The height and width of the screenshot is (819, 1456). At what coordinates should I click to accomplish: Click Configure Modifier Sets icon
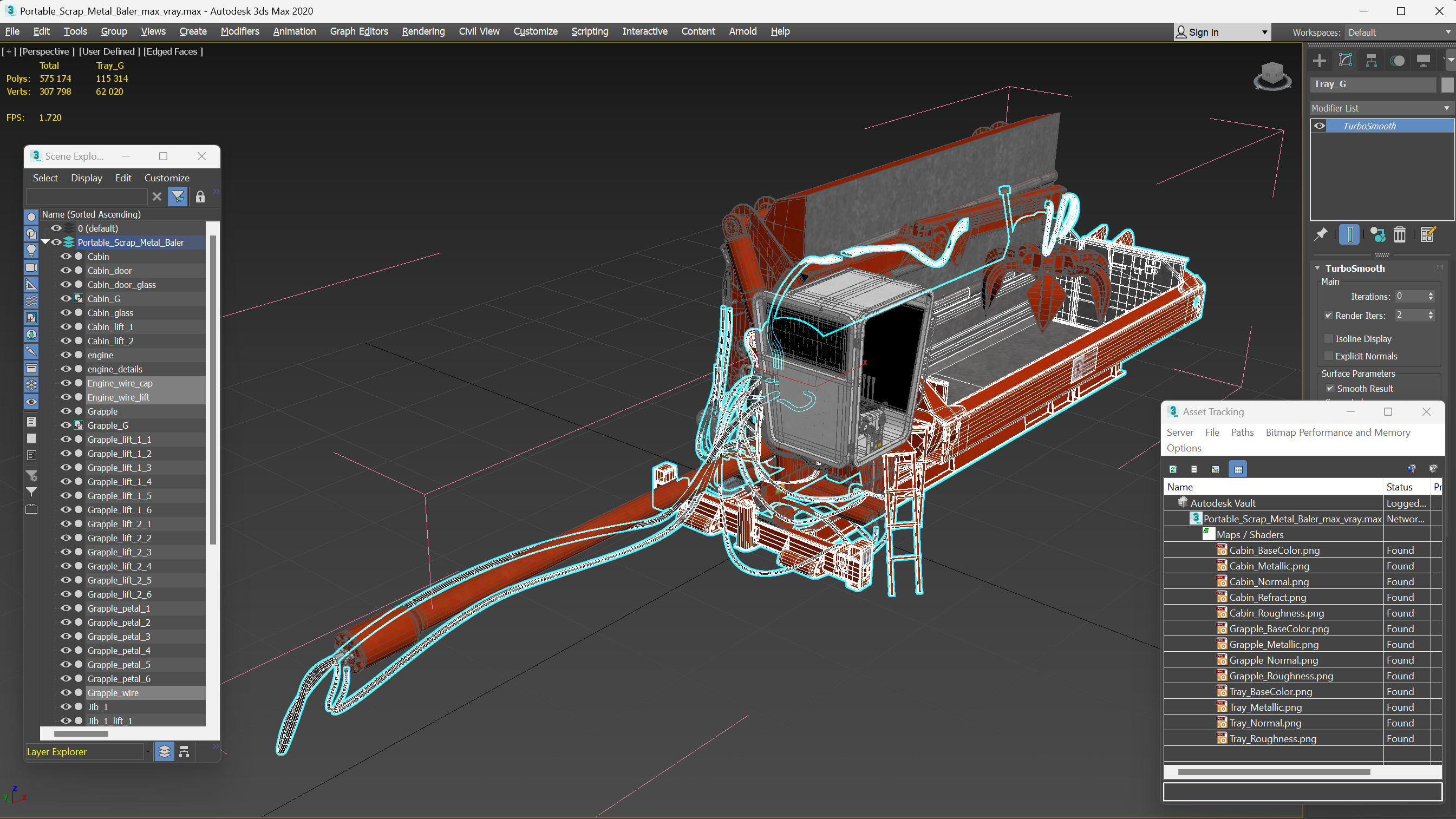[x=1427, y=234]
